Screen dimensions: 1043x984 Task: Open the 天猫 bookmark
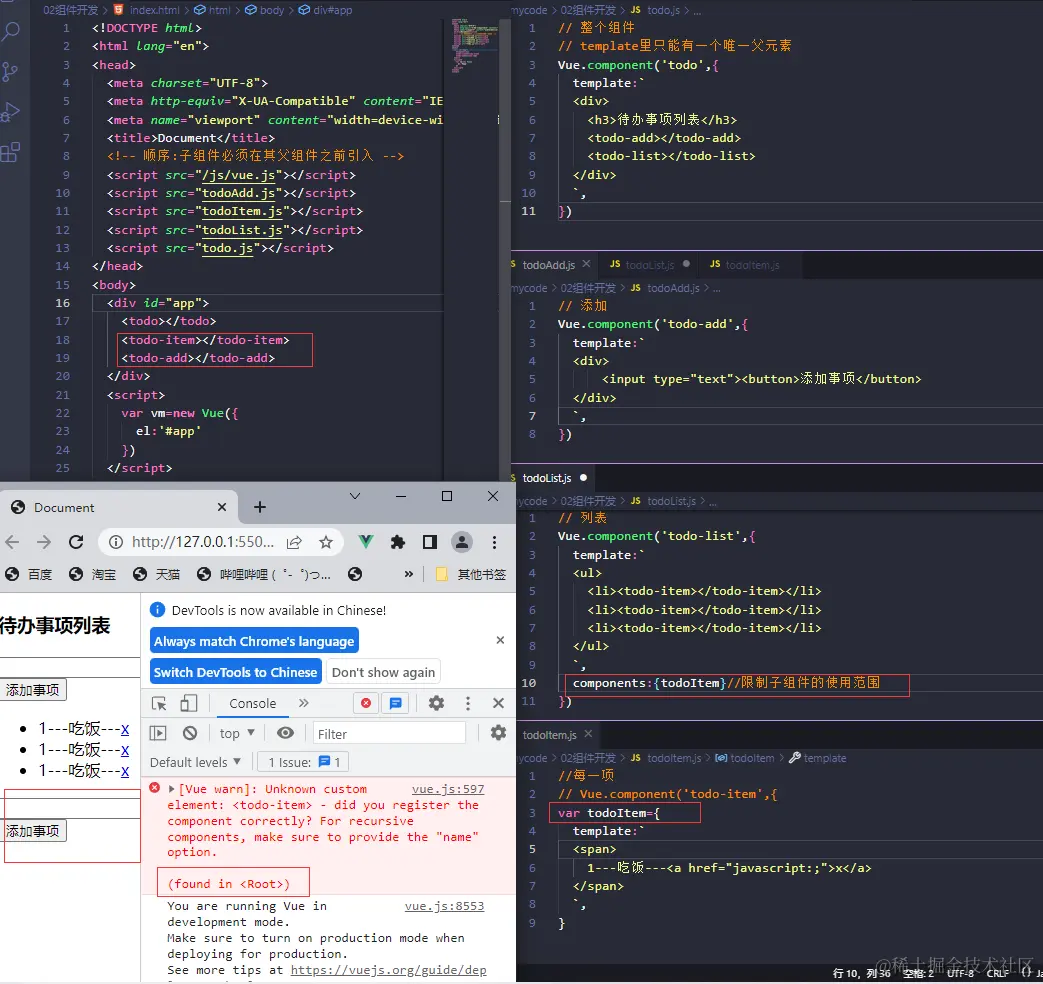(x=156, y=574)
